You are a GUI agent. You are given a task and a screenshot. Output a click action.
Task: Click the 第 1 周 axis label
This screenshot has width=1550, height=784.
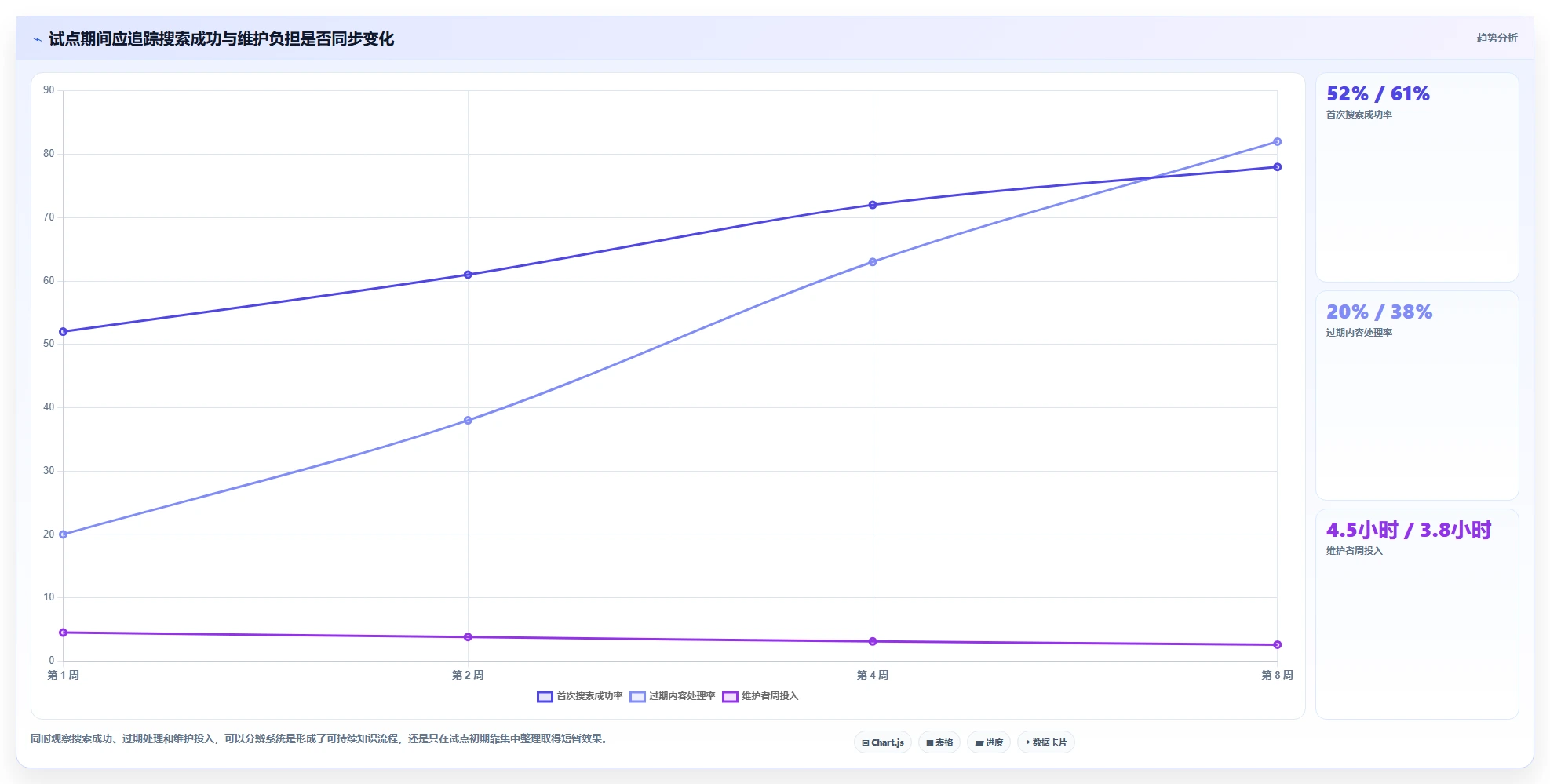(x=63, y=675)
